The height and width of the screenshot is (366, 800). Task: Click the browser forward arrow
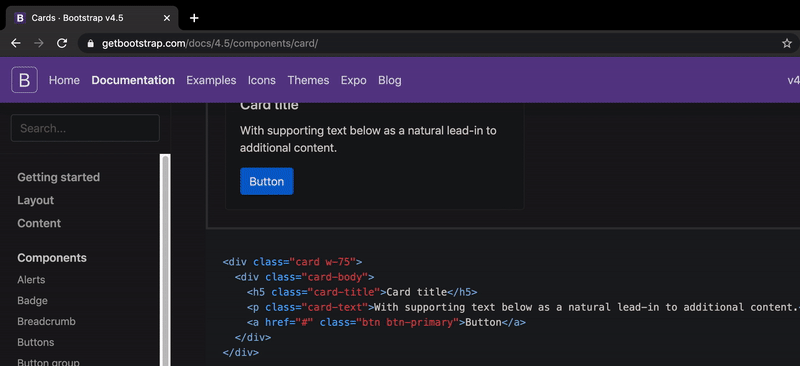click(39, 43)
